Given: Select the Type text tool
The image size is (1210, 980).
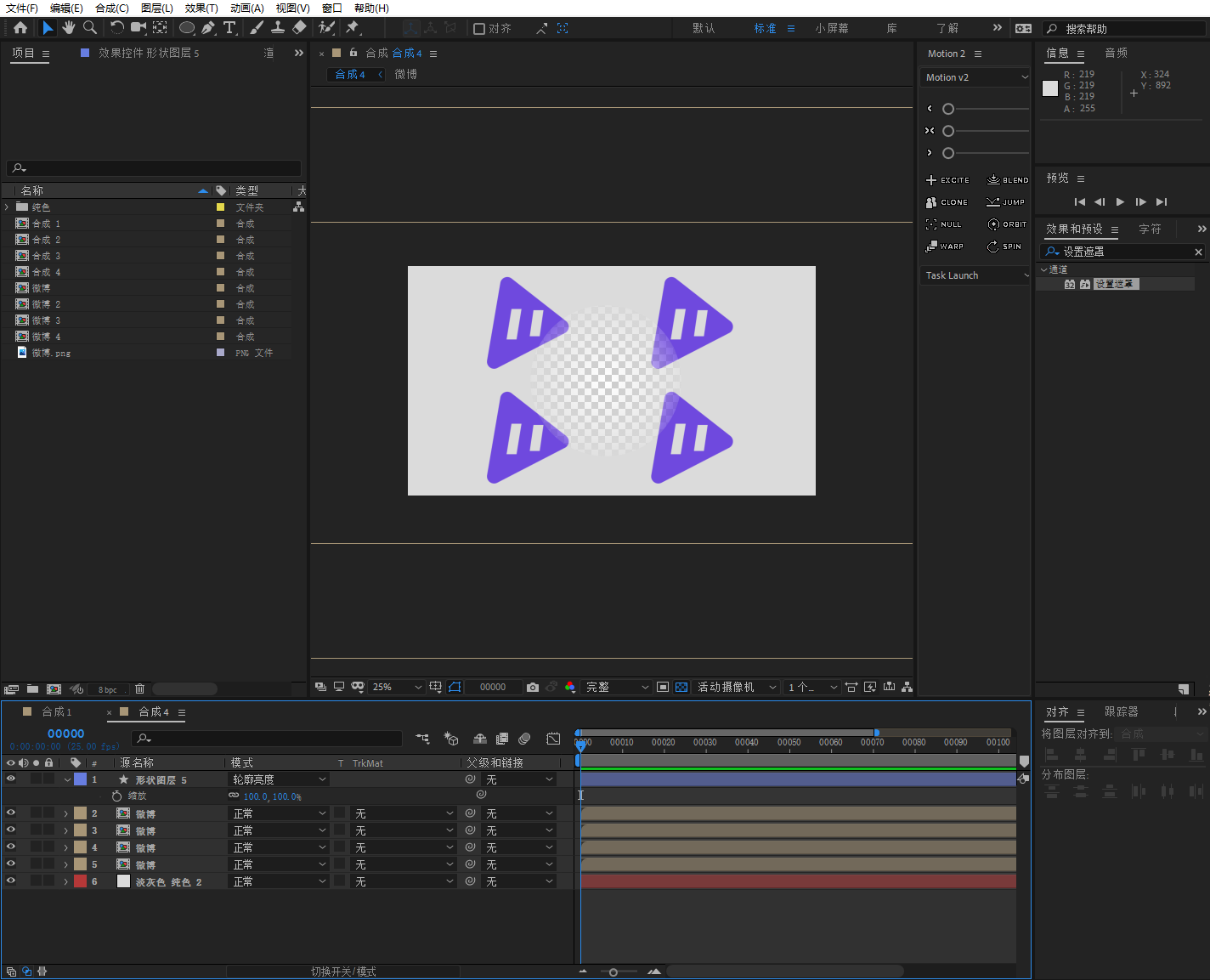Looking at the screenshot, I should click(229, 28).
